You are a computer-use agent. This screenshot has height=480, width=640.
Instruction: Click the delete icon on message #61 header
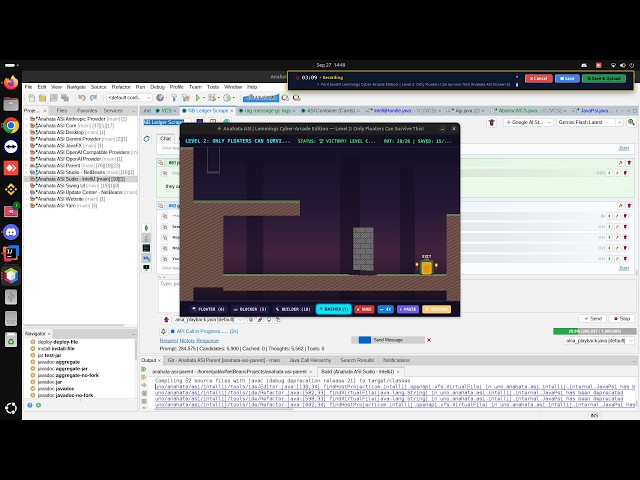pos(629,162)
